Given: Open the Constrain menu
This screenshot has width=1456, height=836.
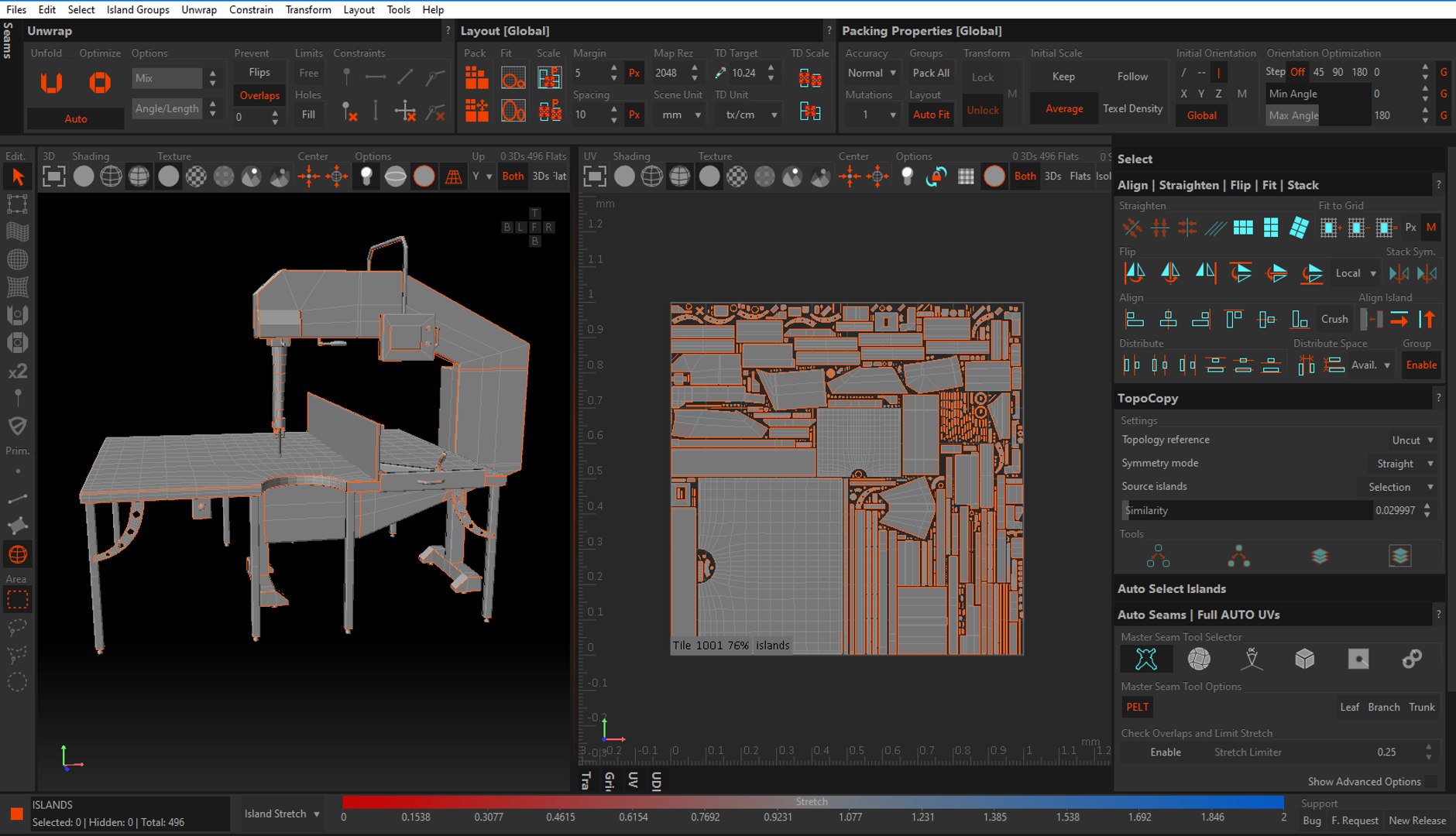Looking at the screenshot, I should pyautogui.click(x=250, y=9).
